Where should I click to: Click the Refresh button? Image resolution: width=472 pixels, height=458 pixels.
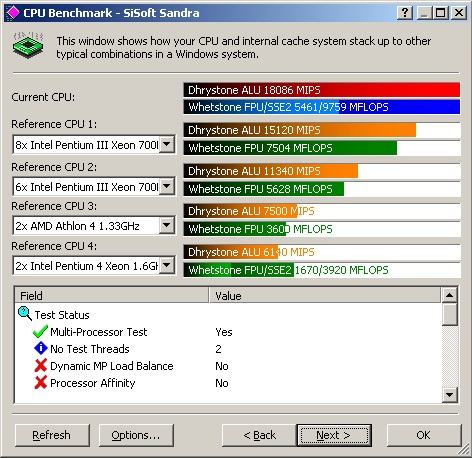[x=52, y=435]
